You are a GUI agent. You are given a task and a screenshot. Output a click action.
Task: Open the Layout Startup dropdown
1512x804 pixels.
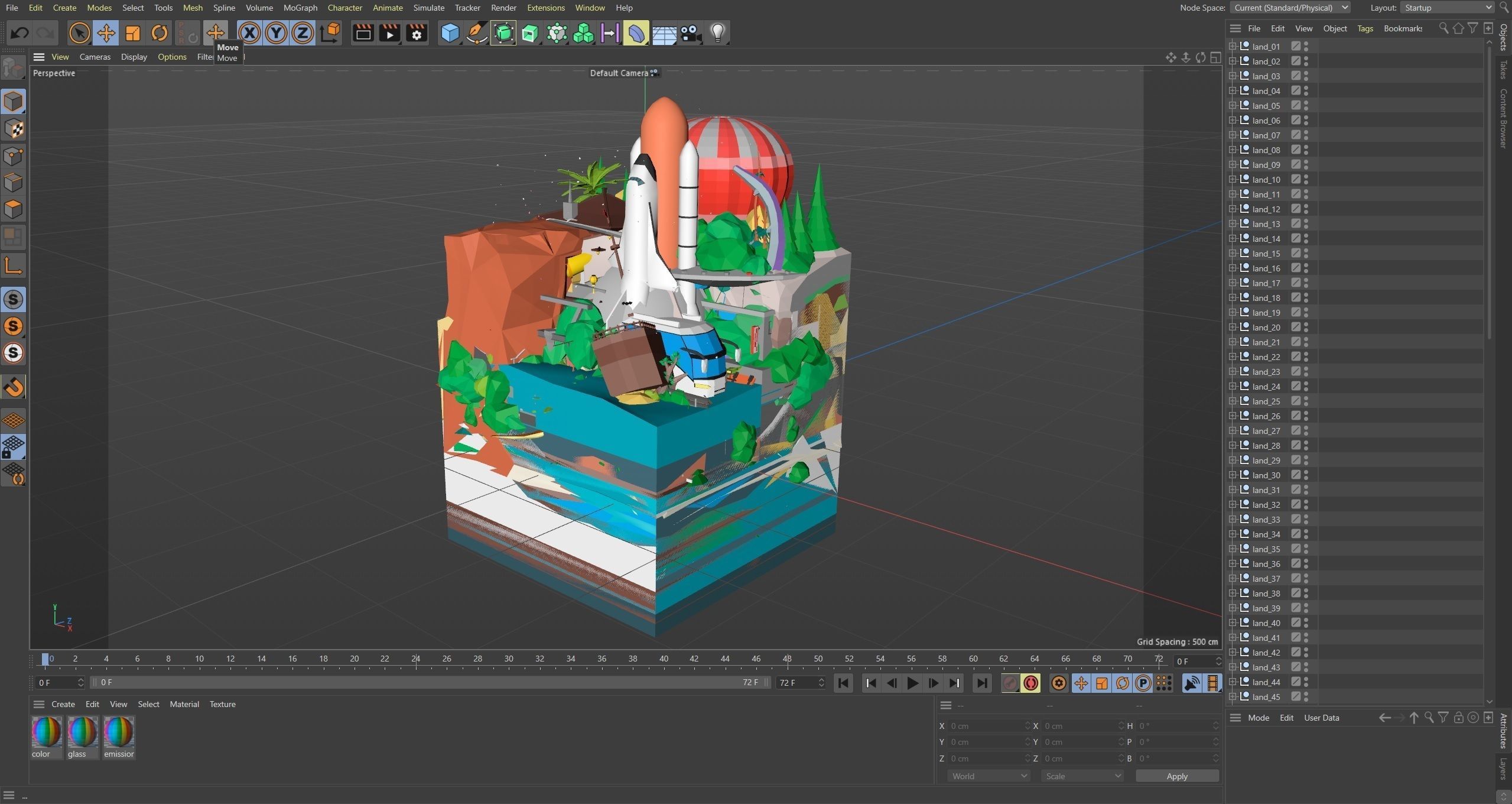pos(1448,8)
